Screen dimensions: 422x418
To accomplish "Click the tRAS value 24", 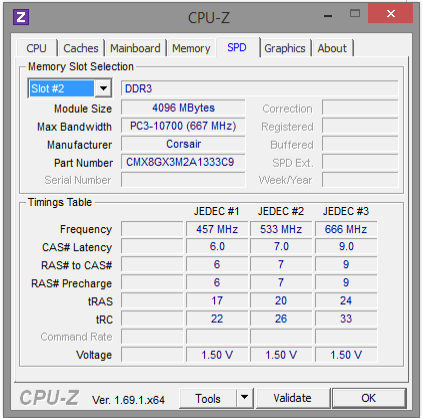I will 346,301.
